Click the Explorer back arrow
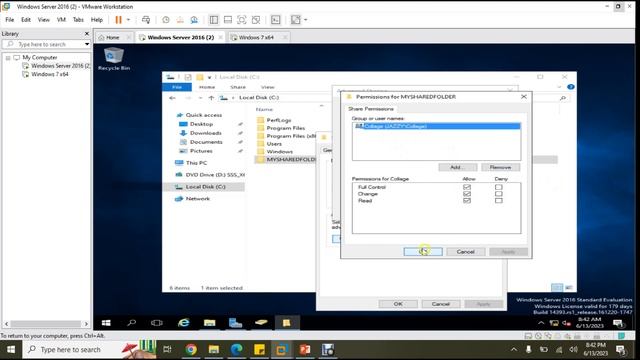 tap(172, 98)
